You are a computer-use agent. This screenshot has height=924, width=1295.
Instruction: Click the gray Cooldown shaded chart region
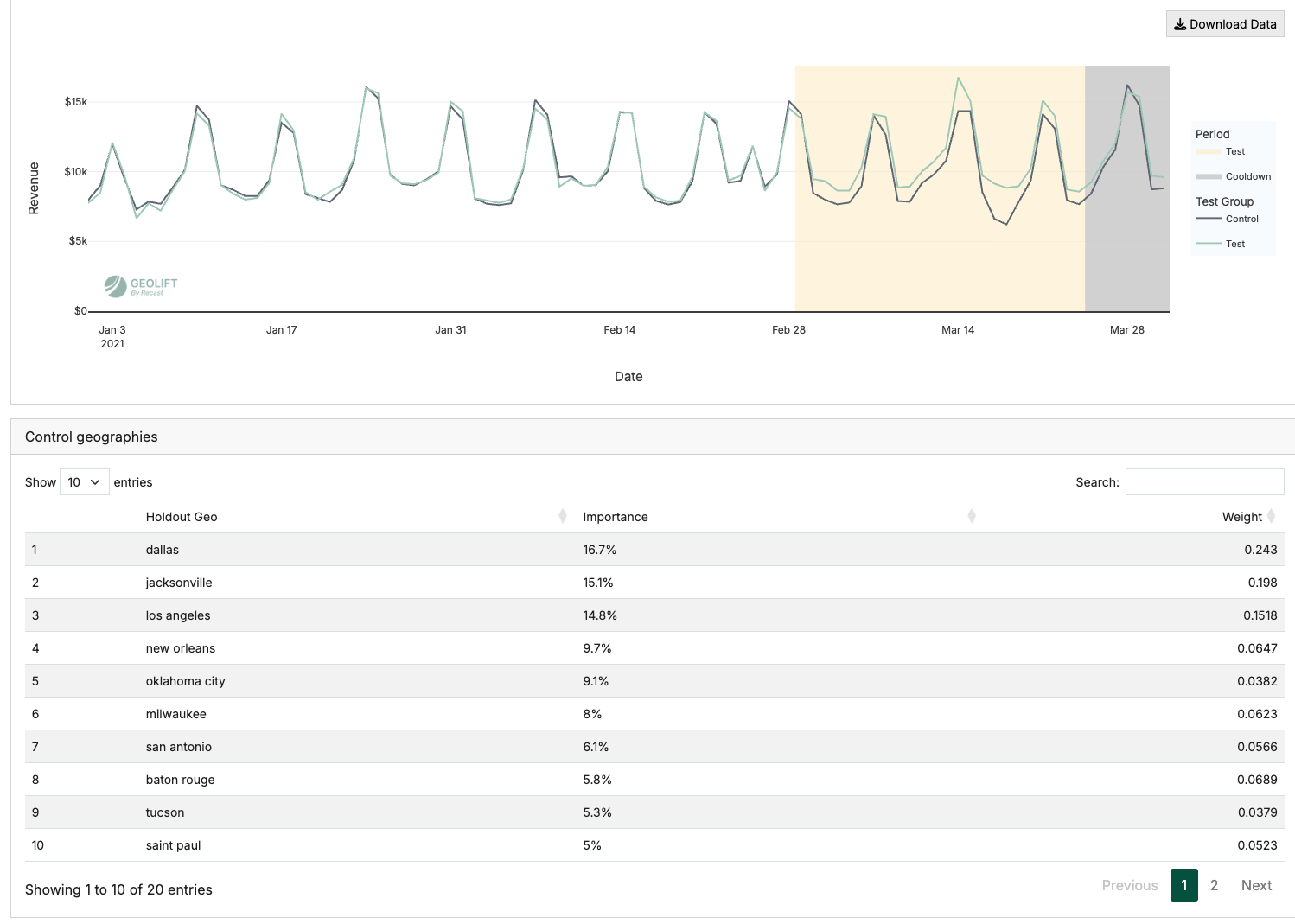pyautogui.click(x=1126, y=259)
